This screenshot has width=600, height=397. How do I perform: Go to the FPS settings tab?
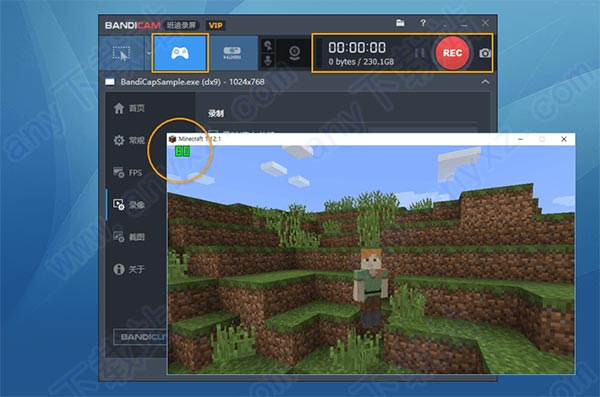128,173
